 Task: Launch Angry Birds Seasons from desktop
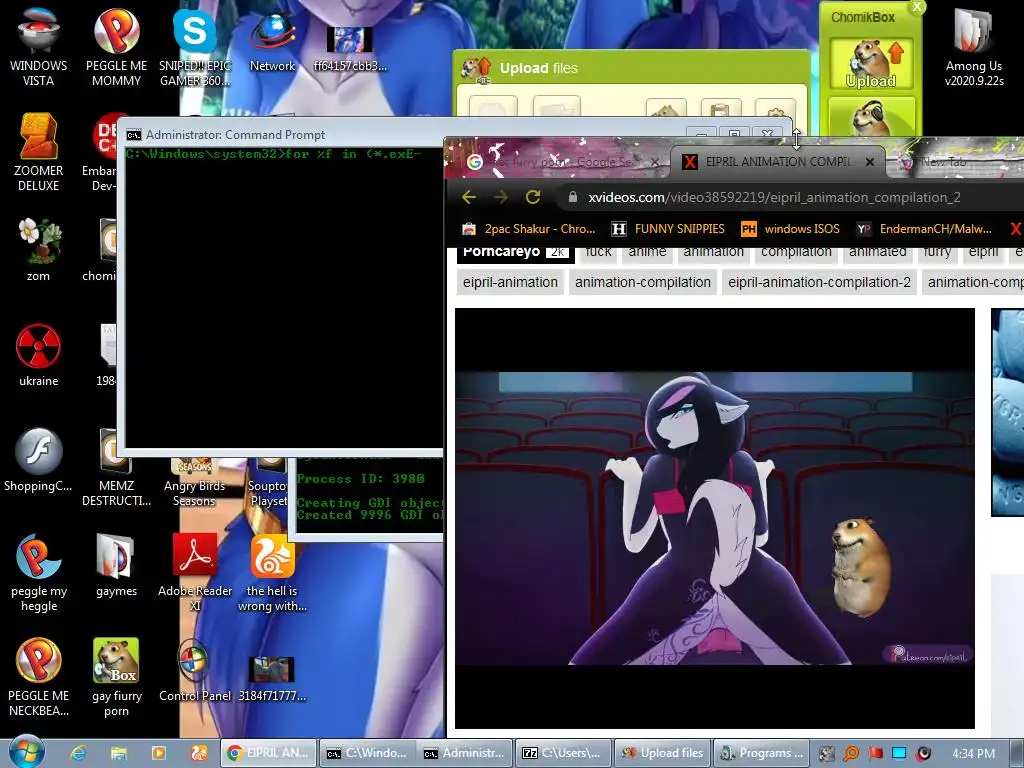click(x=194, y=482)
